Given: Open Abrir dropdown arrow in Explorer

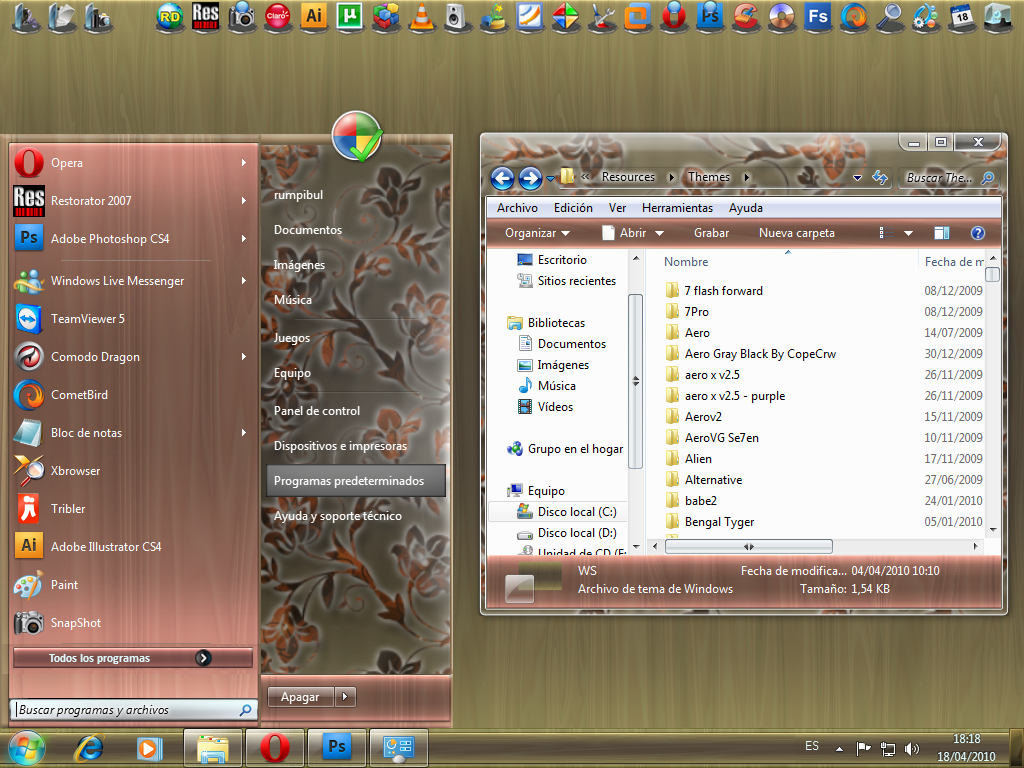Looking at the screenshot, I should pos(660,233).
